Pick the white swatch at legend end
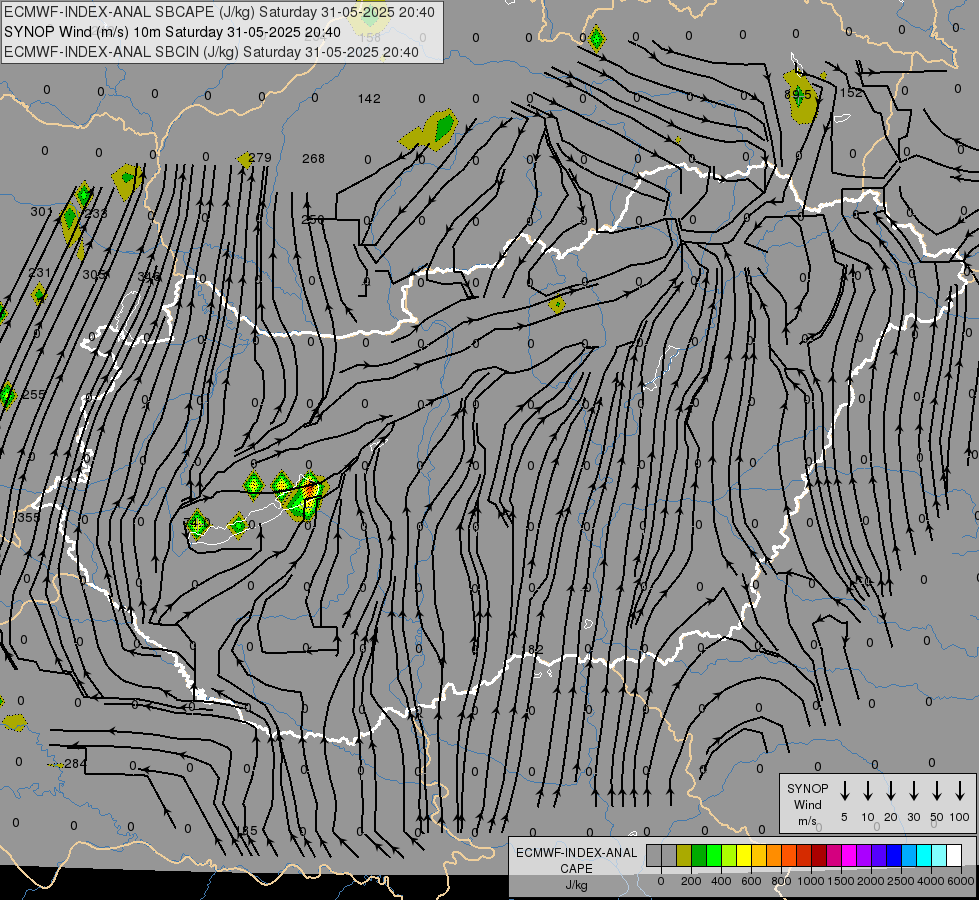The image size is (979, 900). (954, 856)
